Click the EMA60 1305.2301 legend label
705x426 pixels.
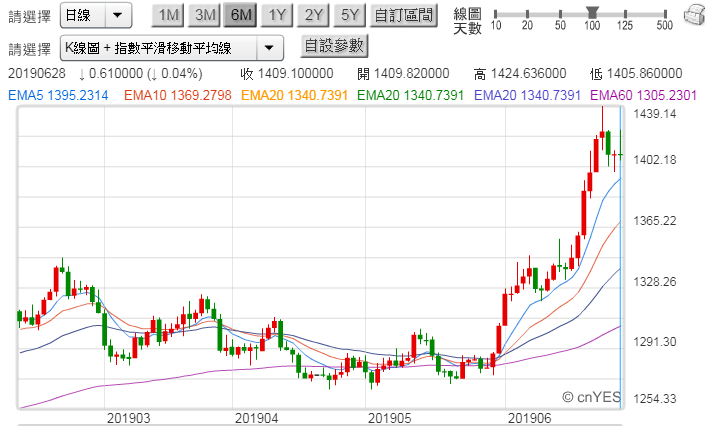[x=643, y=95]
